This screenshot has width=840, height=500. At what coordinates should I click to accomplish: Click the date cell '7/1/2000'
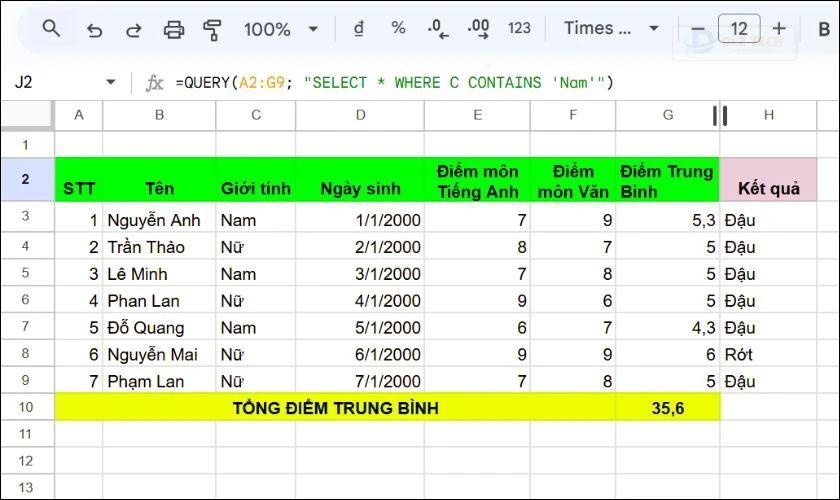[x=360, y=380]
